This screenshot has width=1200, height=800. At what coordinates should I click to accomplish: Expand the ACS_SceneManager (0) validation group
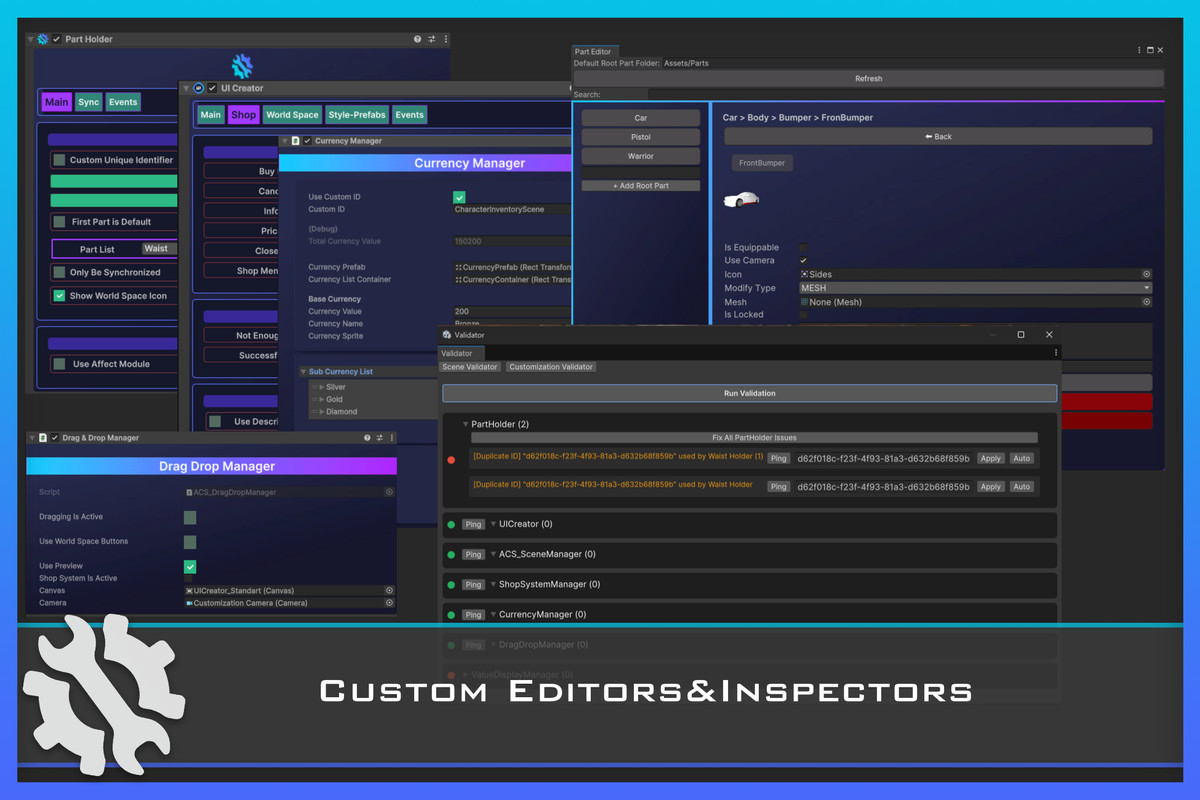click(493, 554)
